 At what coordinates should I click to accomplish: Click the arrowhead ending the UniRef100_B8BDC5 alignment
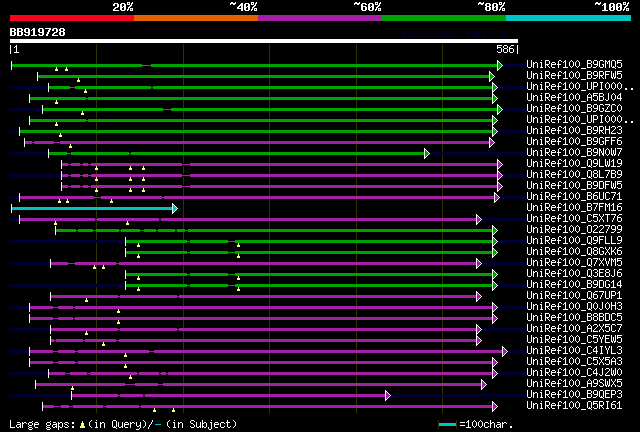[x=495, y=318]
